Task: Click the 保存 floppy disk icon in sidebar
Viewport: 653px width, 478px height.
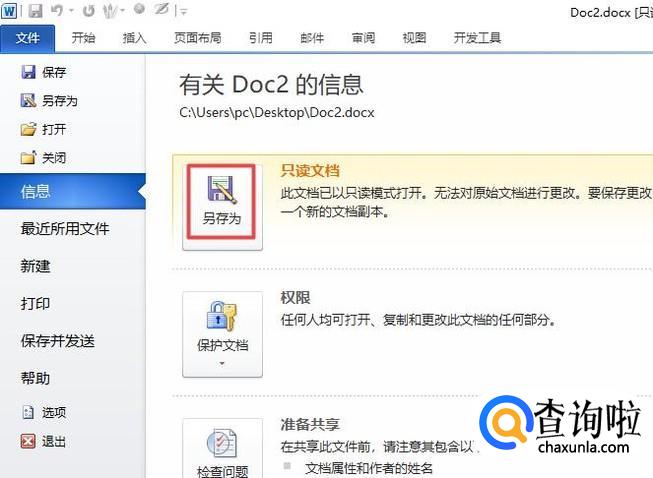Action: [28, 72]
